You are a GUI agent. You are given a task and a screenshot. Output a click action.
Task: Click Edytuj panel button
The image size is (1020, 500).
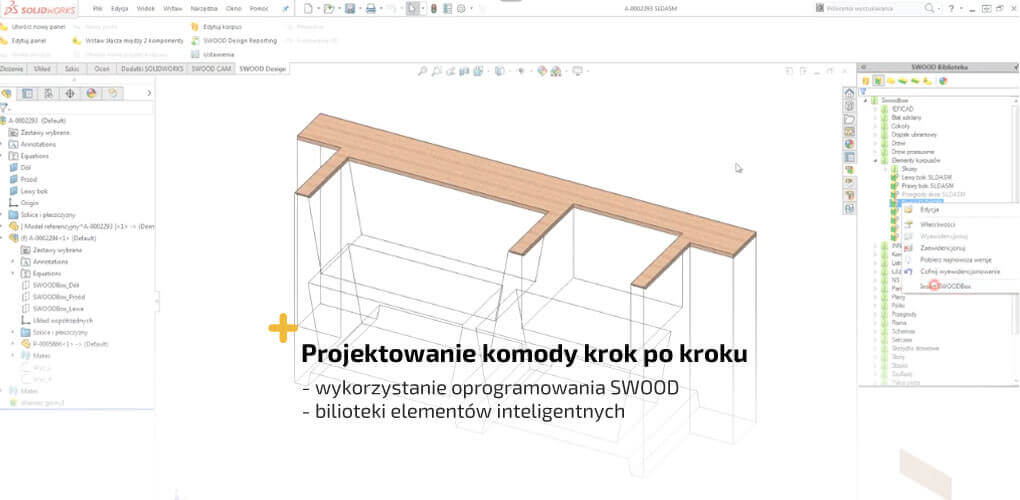(23, 40)
